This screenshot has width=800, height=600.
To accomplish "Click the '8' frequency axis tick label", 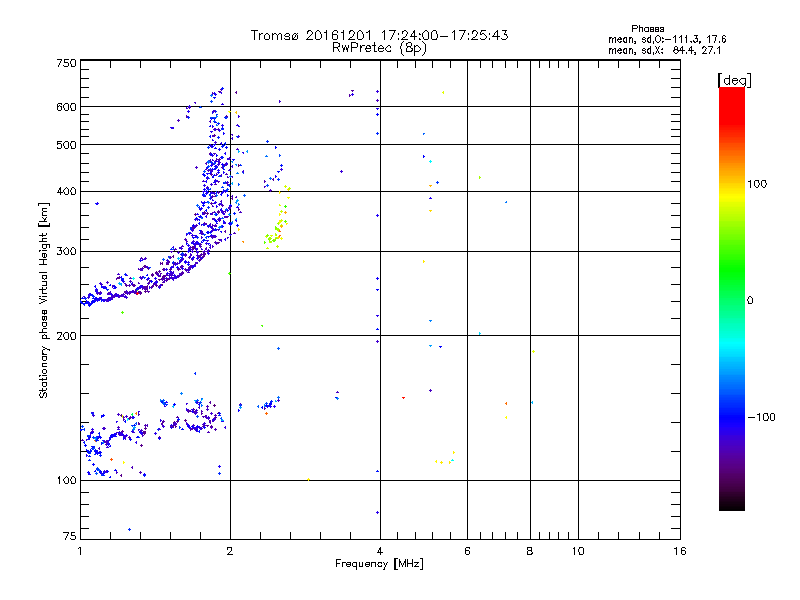I will [530, 551].
